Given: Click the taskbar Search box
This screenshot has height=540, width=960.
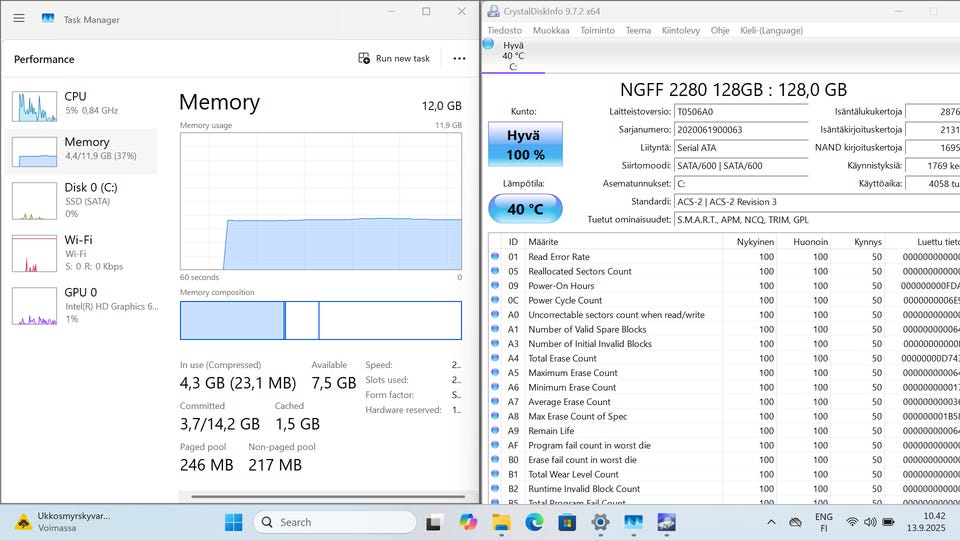Looking at the screenshot, I should pos(335,522).
